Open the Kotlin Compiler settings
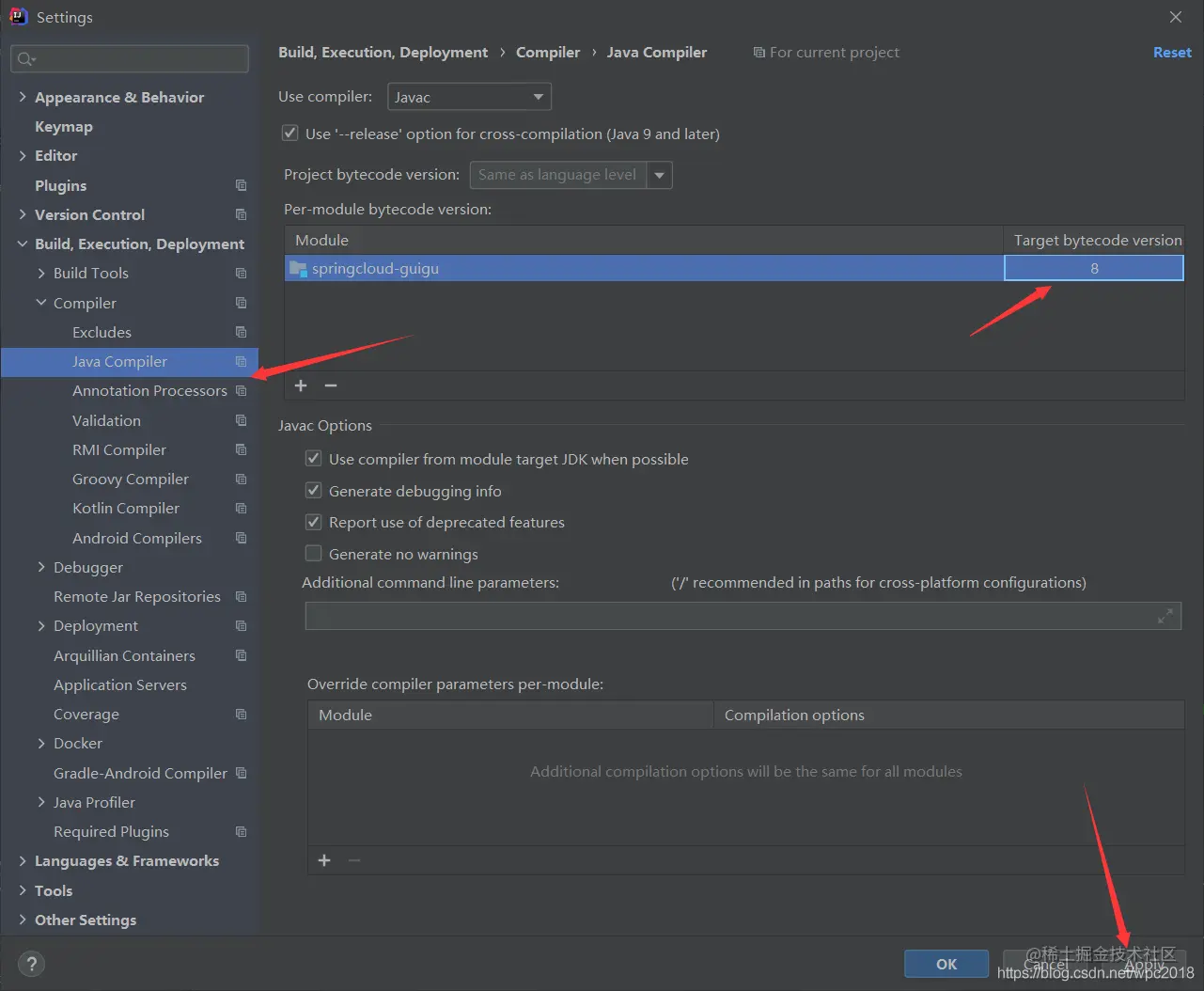Screen dimensions: 1204x991 tap(126, 508)
